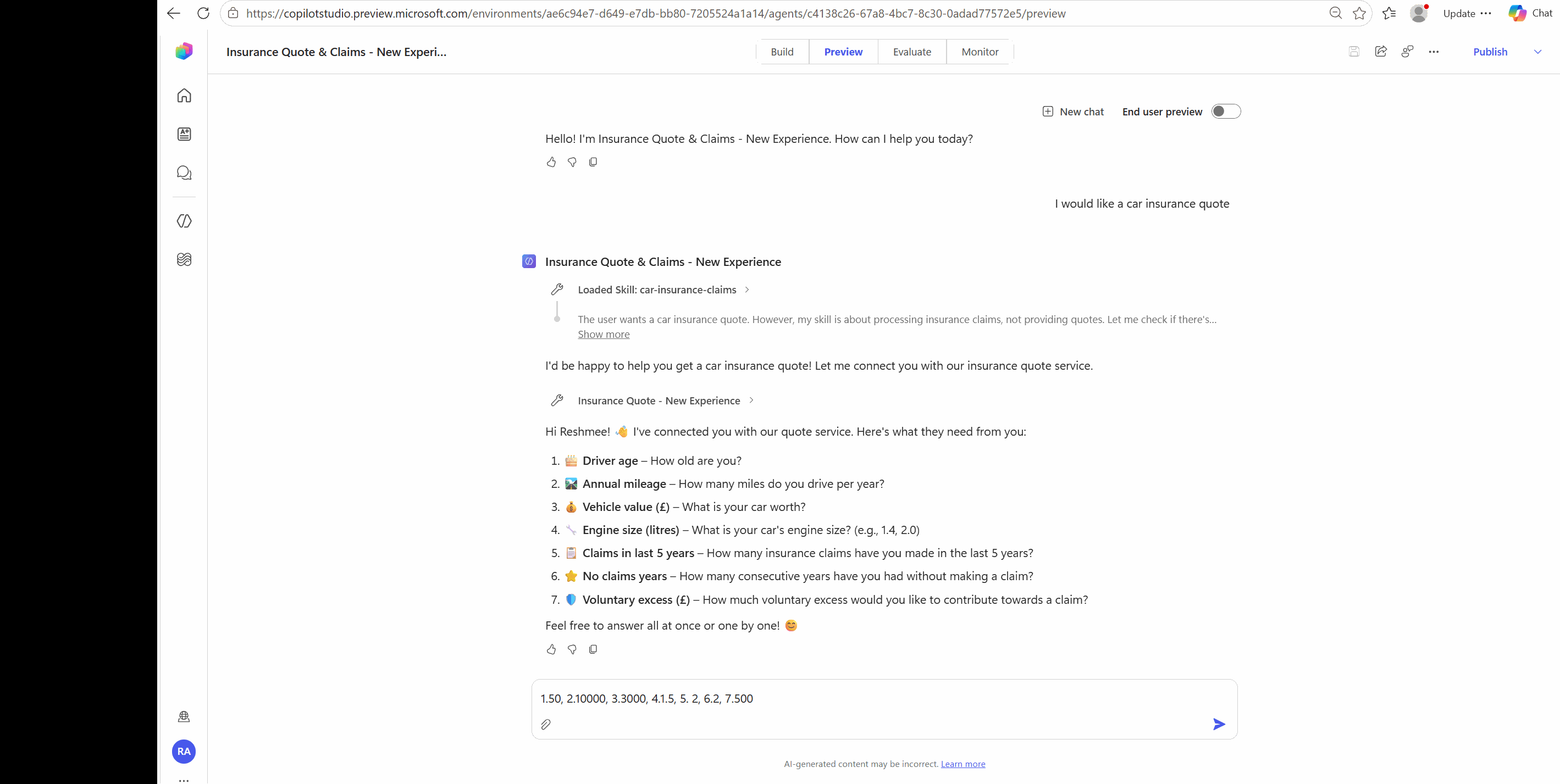Click user message 'I would like a car insurance quote'

(x=1142, y=204)
